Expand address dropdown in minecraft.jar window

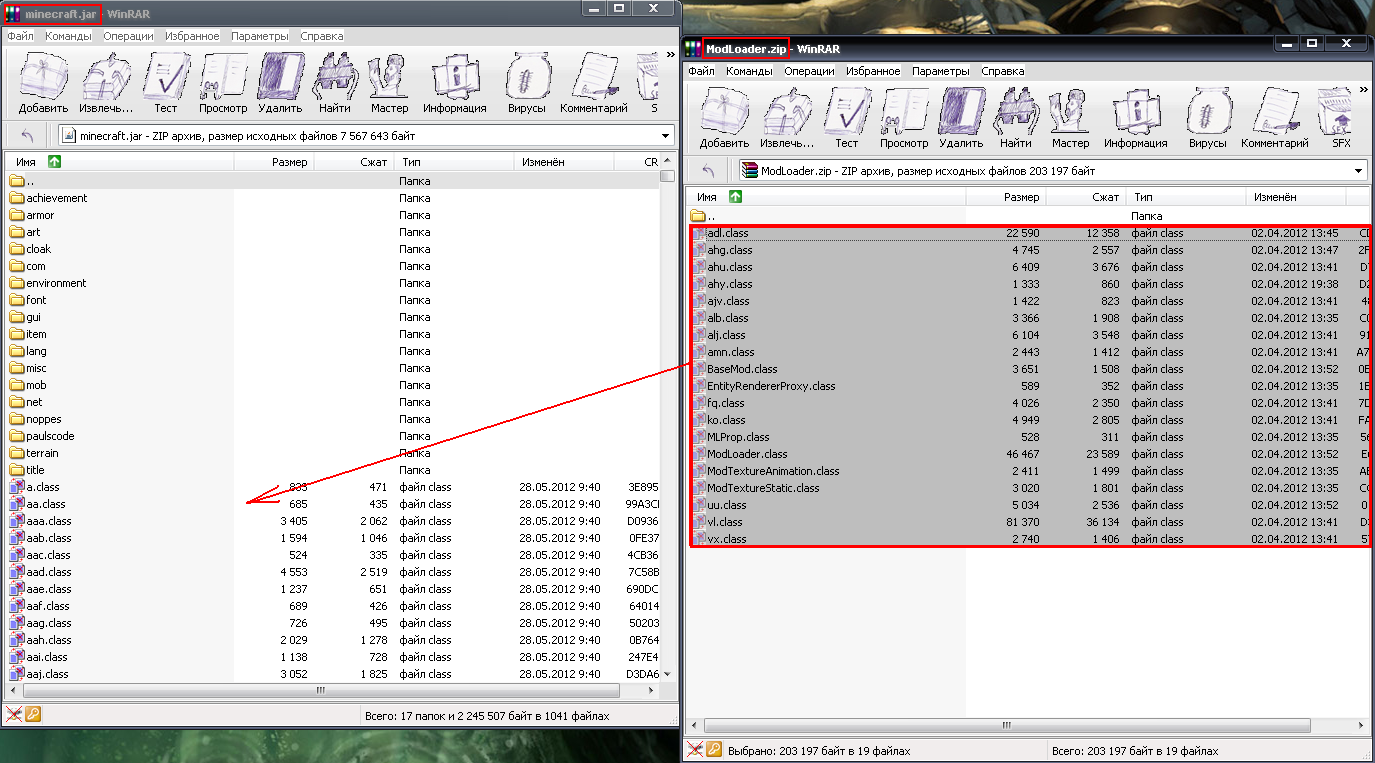pyautogui.click(x=666, y=136)
